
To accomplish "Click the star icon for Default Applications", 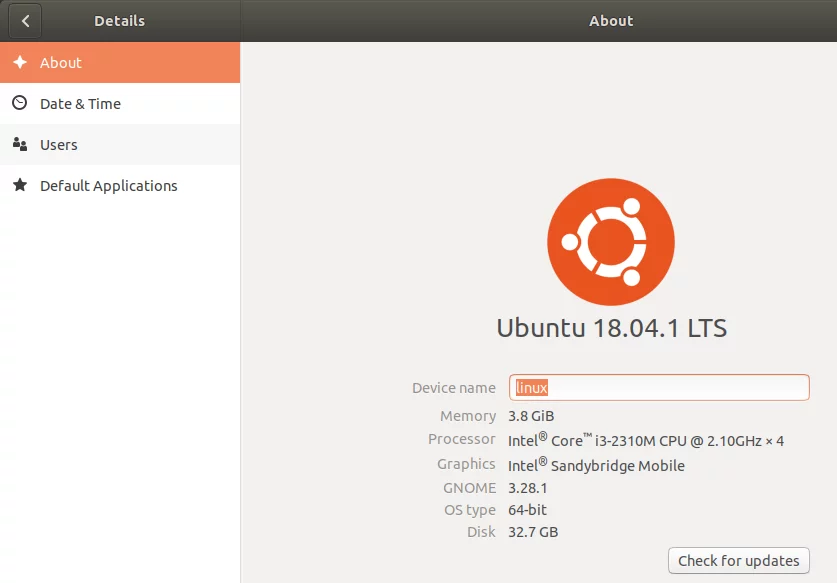I will pos(20,185).
